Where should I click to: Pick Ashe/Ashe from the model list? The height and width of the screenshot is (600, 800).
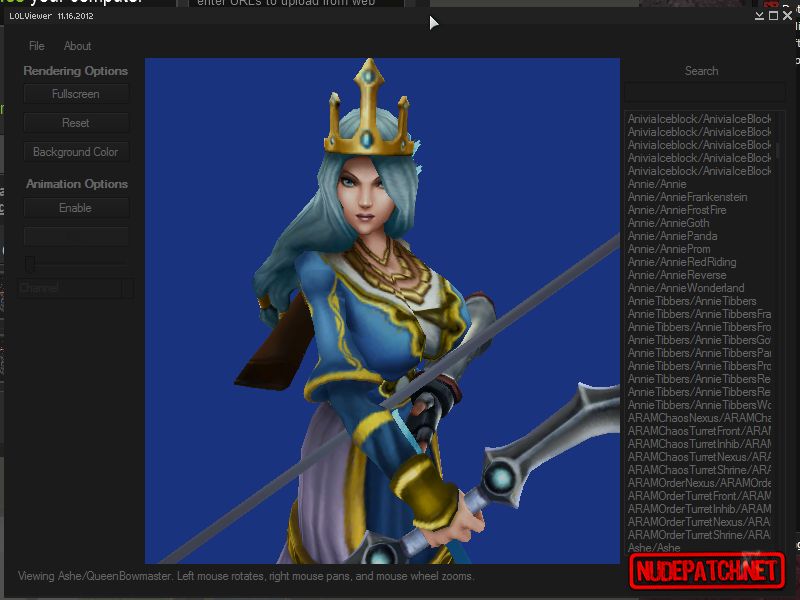click(654, 548)
